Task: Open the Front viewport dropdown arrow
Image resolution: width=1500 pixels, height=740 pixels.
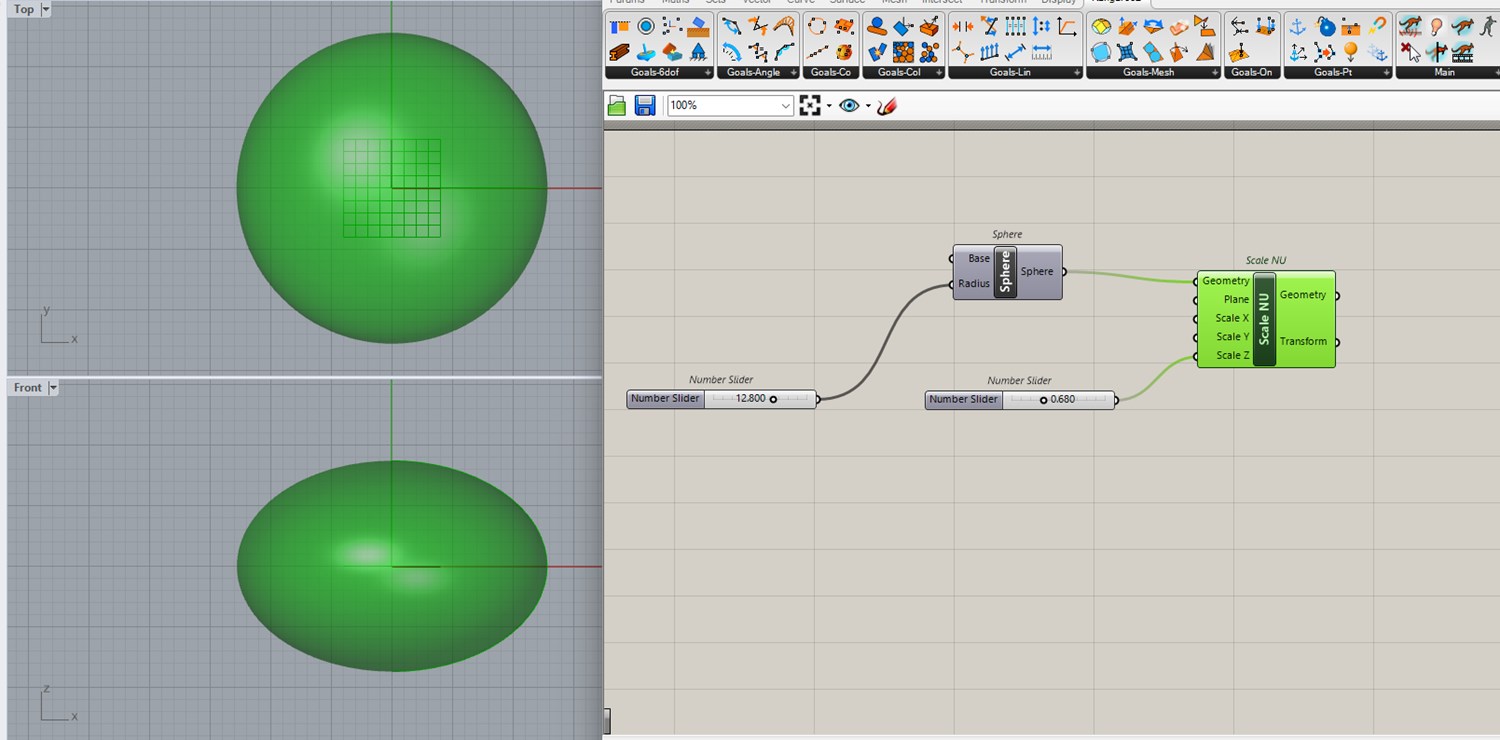Action: tap(53, 387)
